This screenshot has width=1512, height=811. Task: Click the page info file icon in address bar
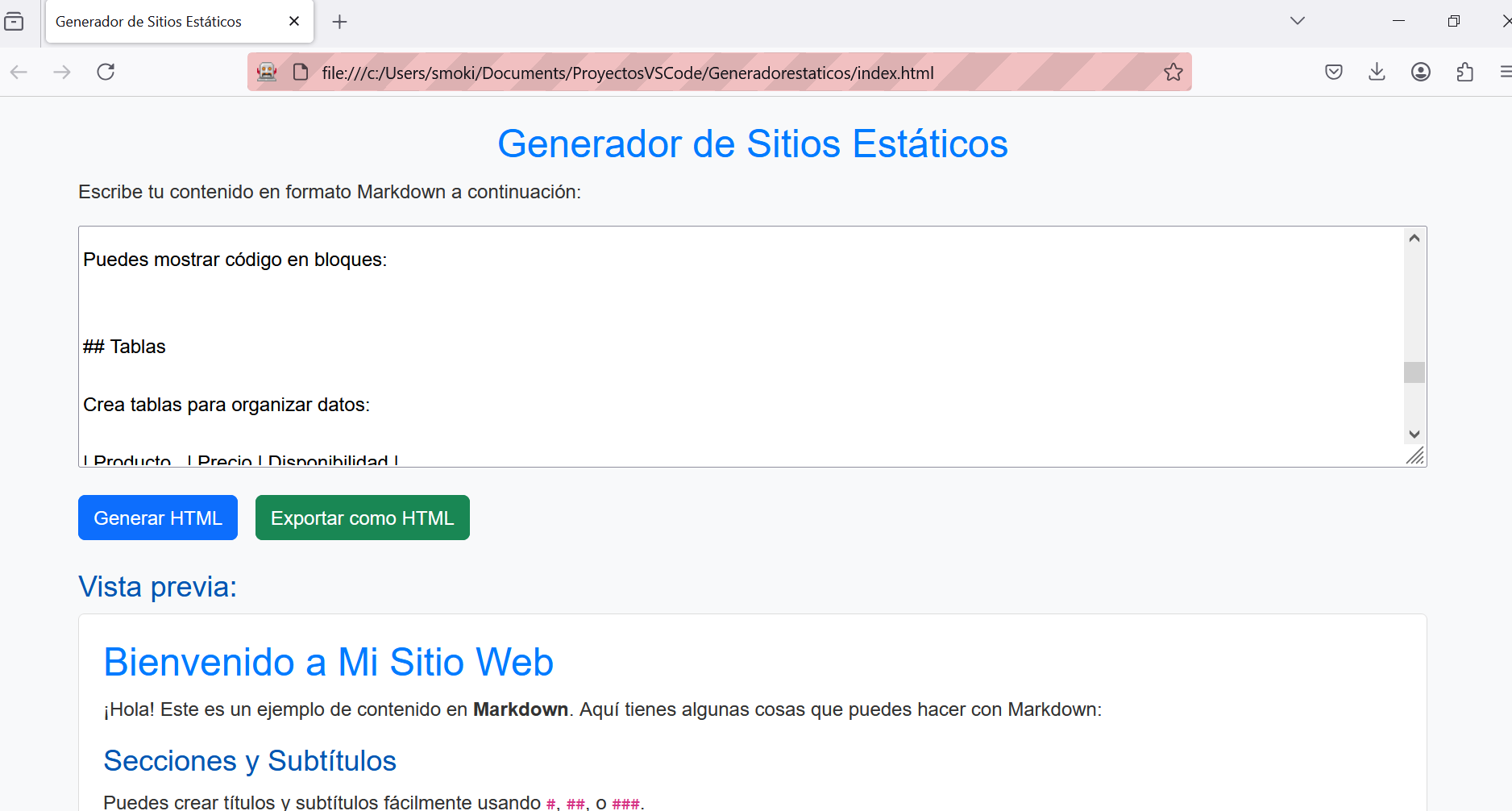coord(301,73)
